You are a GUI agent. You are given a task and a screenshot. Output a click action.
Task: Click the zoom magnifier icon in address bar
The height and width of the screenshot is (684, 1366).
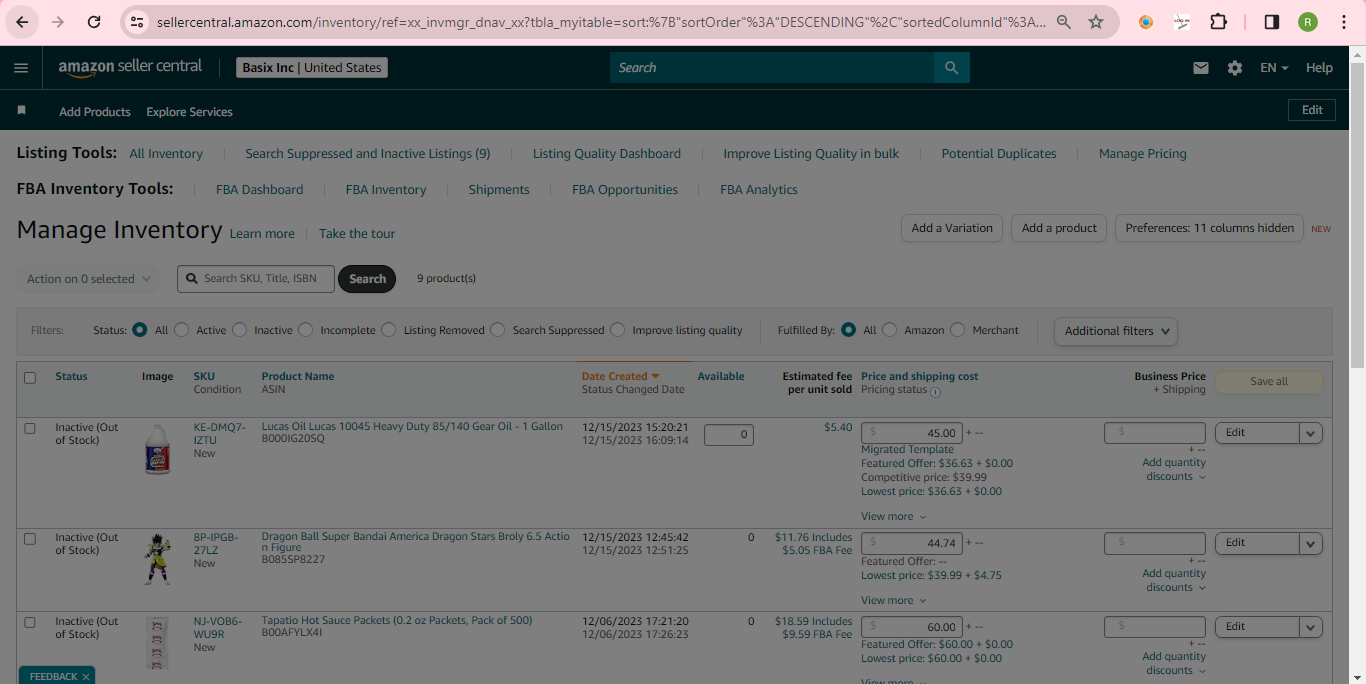[x=1064, y=21]
